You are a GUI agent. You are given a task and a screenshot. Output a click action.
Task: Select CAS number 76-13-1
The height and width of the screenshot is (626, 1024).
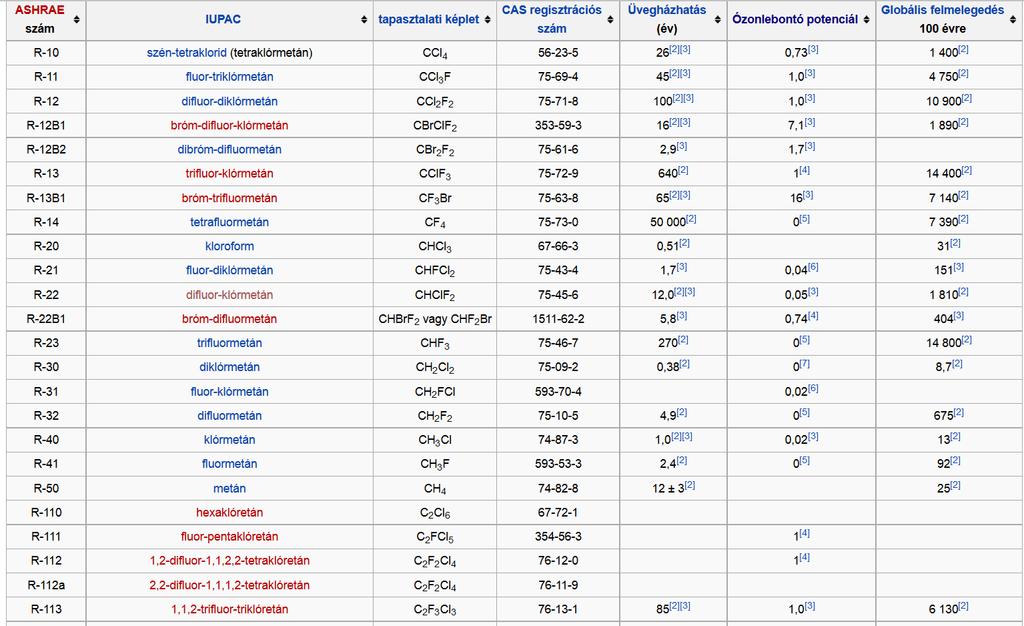(x=558, y=609)
